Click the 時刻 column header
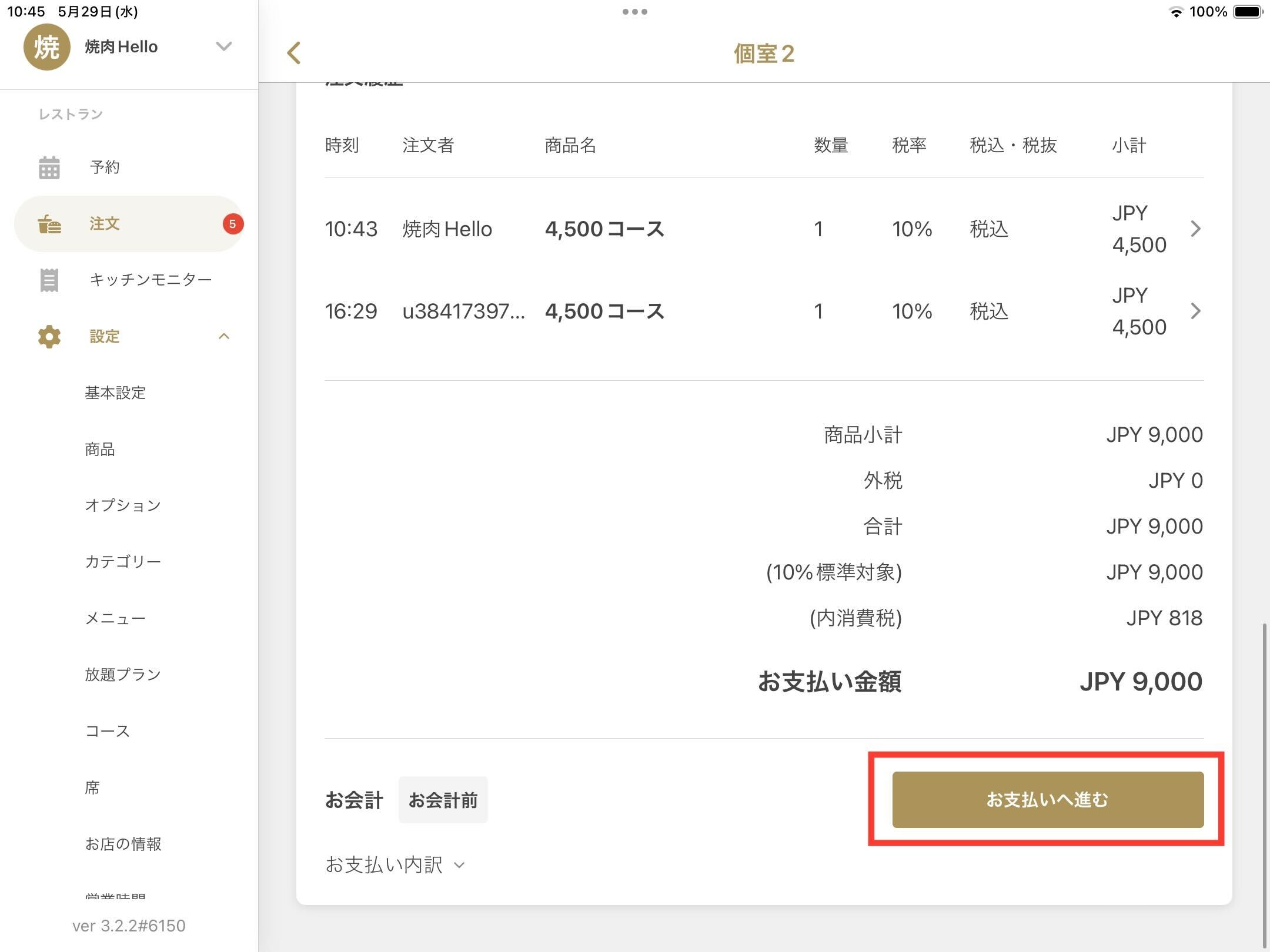Viewport: 1270px width, 952px height. click(x=342, y=145)
